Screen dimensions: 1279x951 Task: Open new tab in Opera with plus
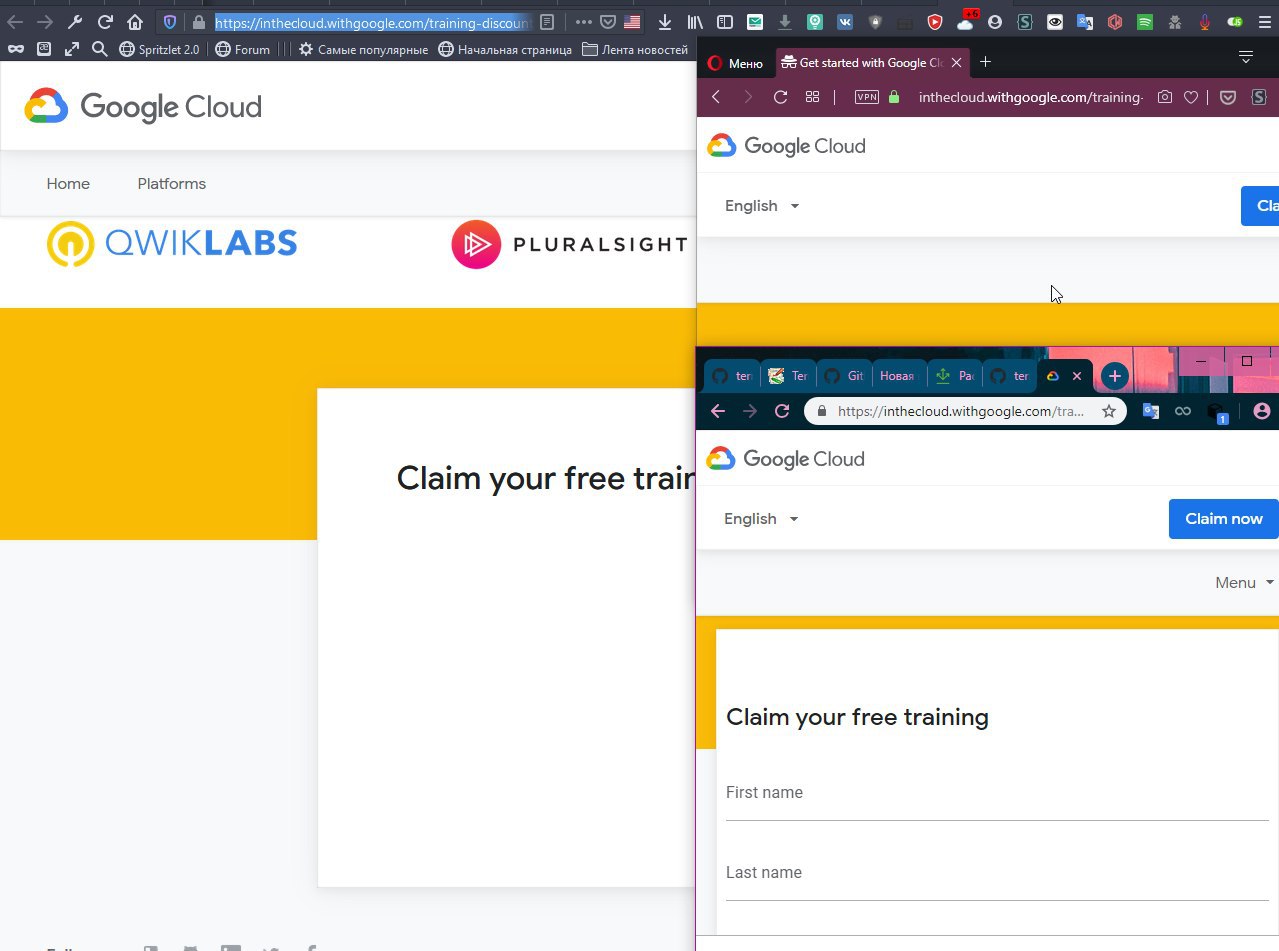(x=985, y=62)
